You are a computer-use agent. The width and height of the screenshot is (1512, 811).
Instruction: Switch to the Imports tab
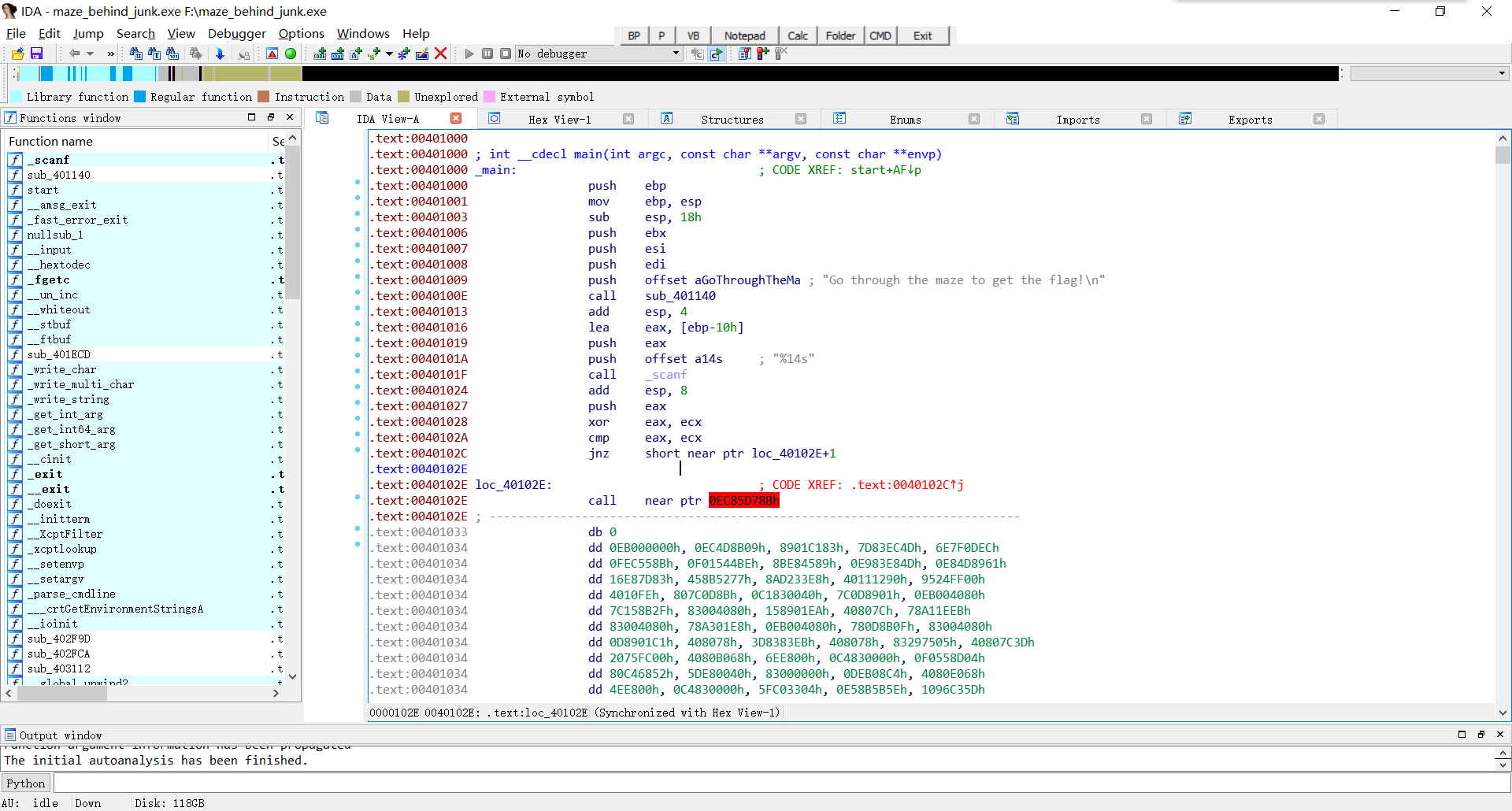(1077, 120)
